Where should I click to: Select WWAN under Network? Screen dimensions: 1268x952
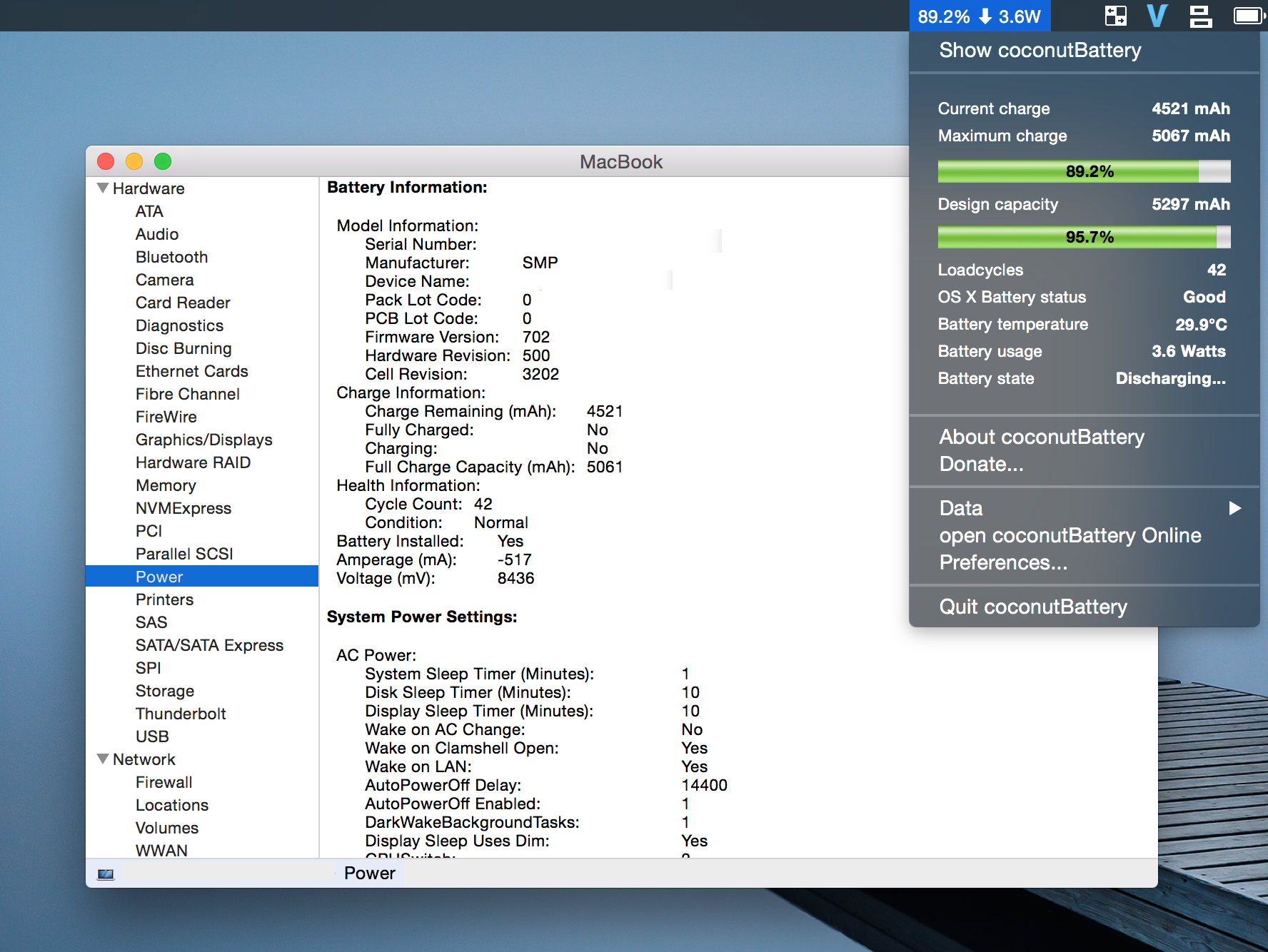coord(162,850)
